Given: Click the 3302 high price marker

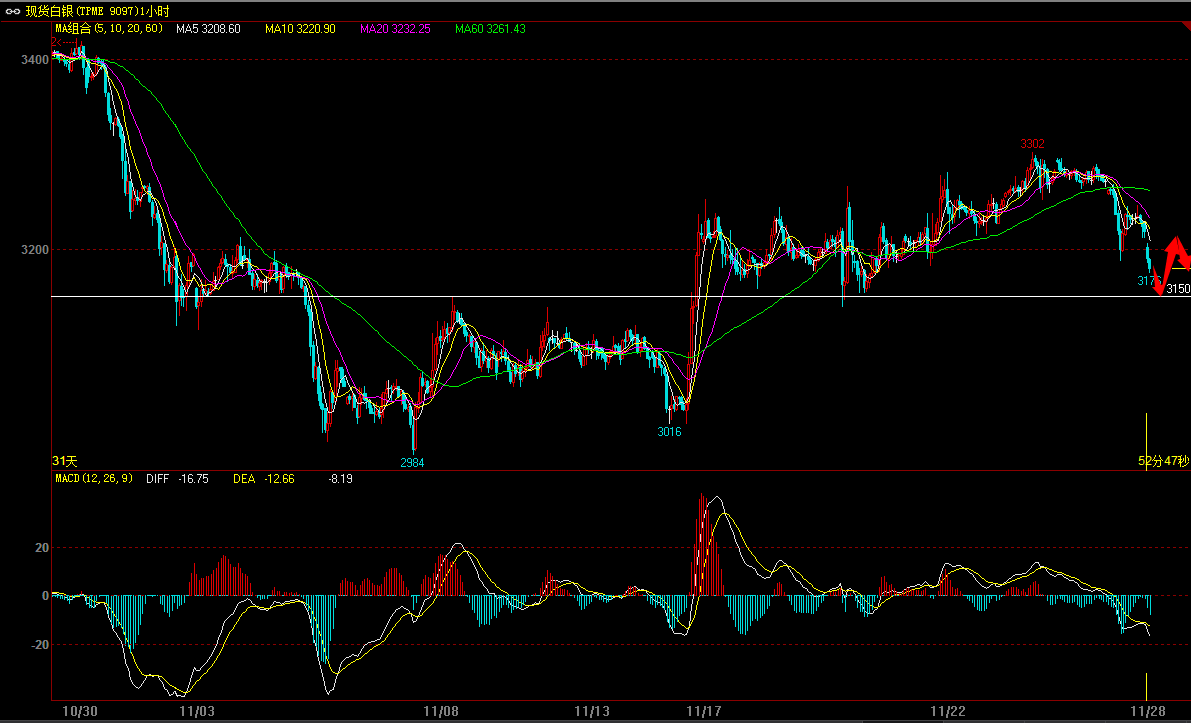Looking at the screenshot, I should (x=1033, y=145).
